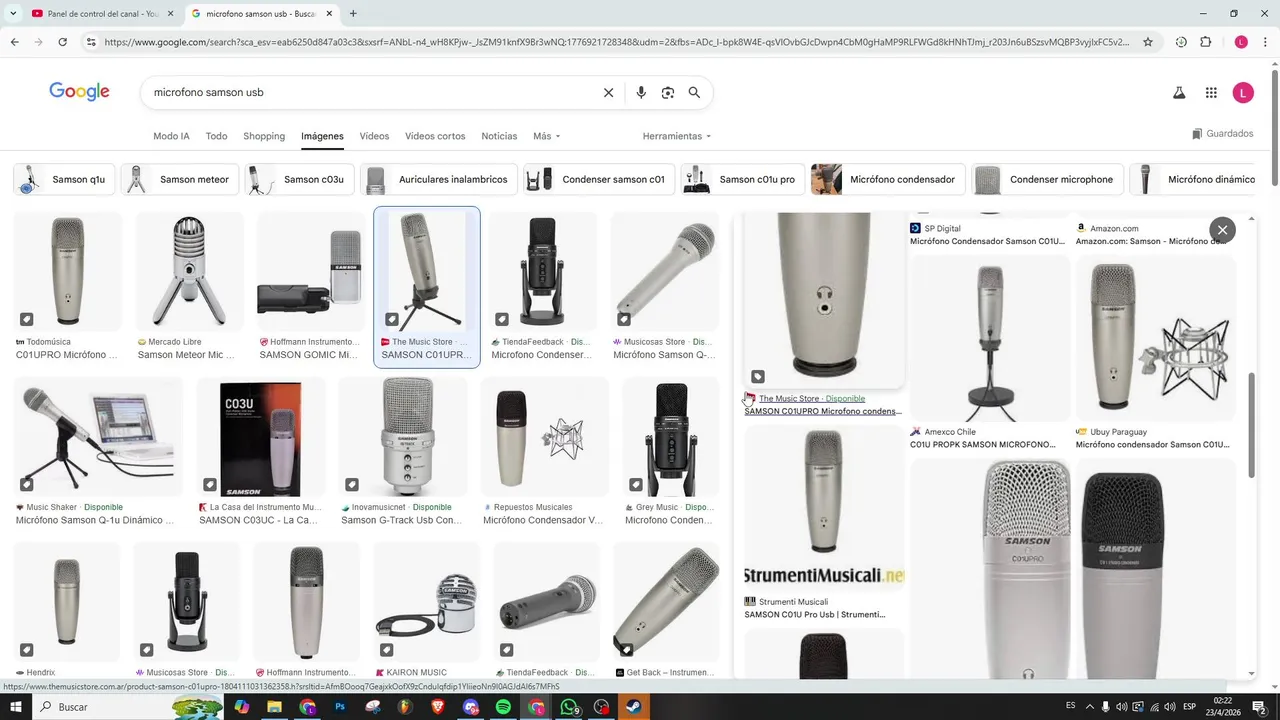Viewport: 1280px width, 720px height.
Task: Open the Google apps grid
Action: (1211, 93)
